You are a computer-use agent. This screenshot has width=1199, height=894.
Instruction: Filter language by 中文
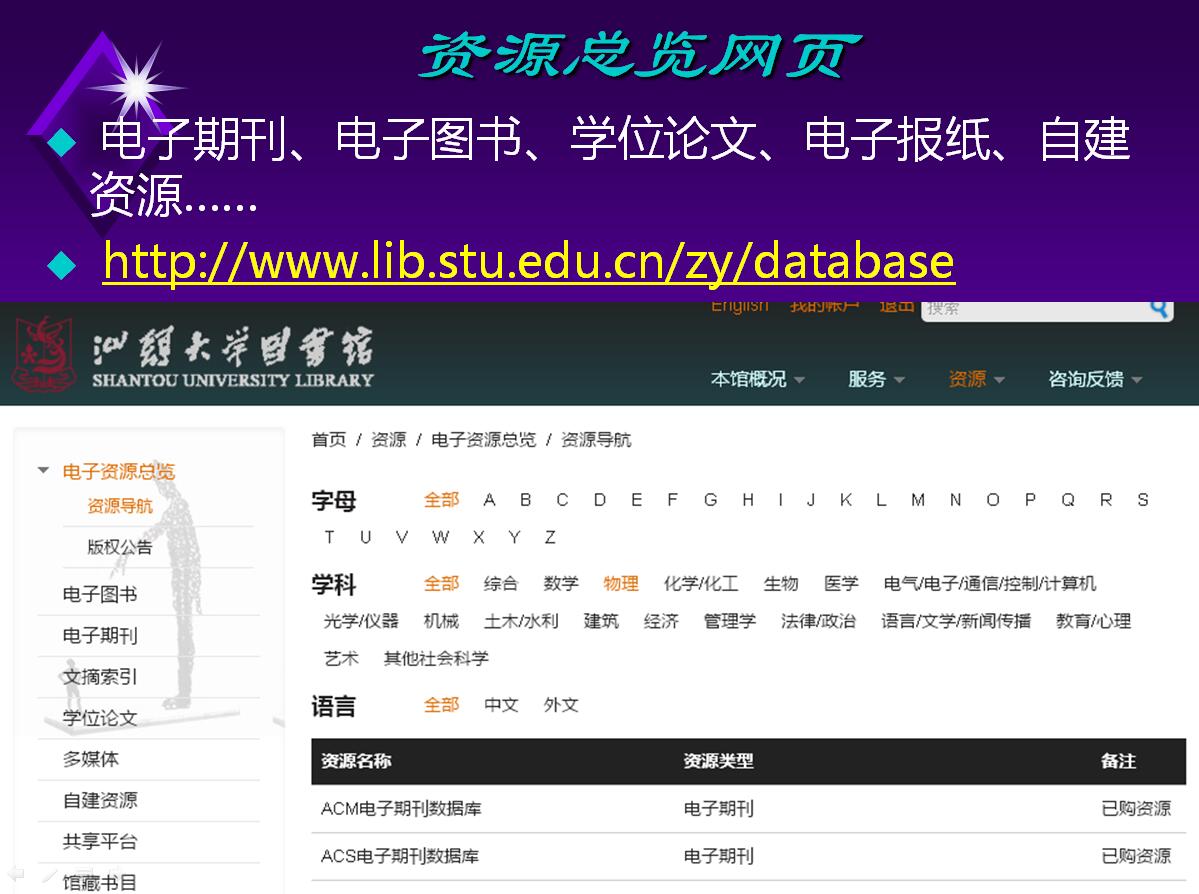tap(501, 705)
